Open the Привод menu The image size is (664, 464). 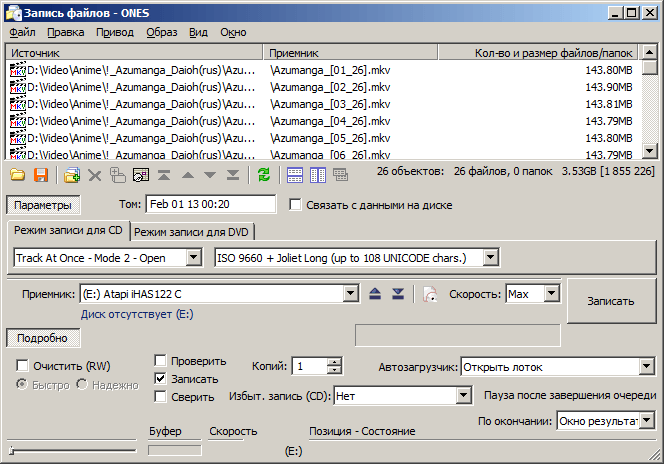[115, 32]
